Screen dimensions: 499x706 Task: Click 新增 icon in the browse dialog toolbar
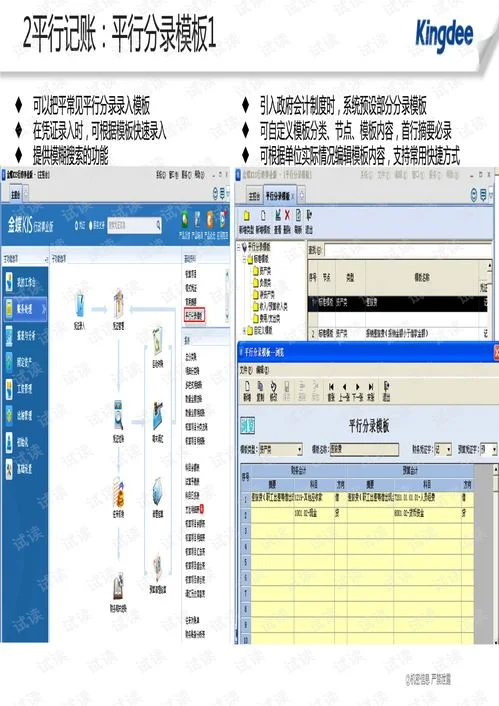tap(247, 386)
